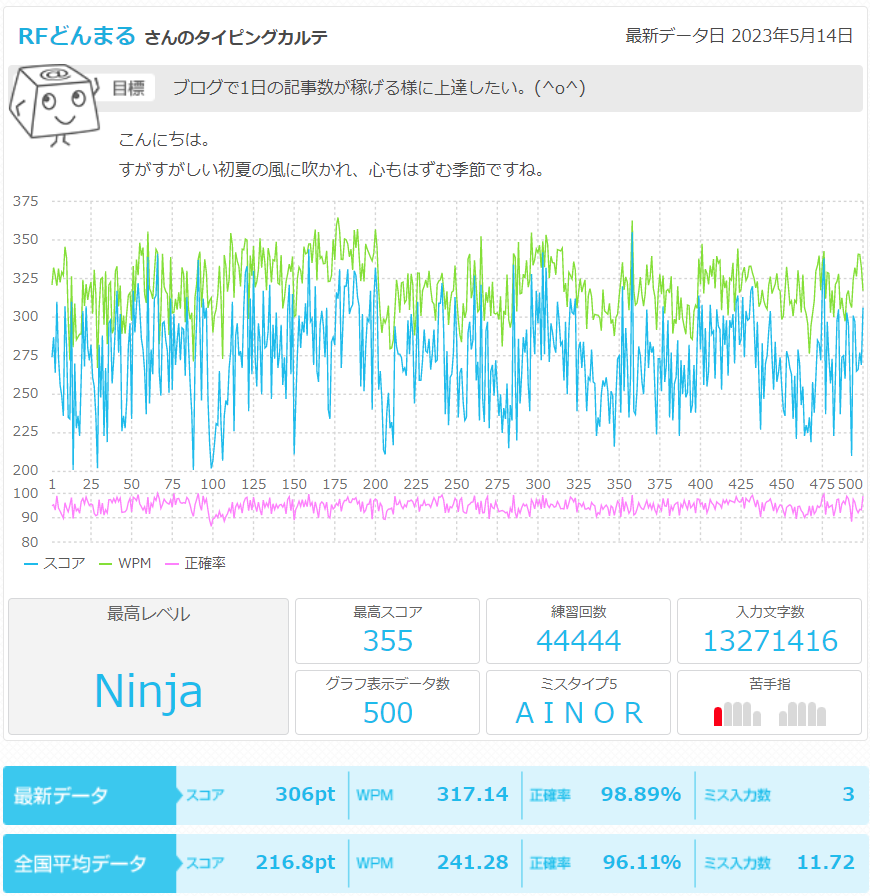This screenshot has height=896, width=870.
Task: Click the seasonal message すがすがしい初夏の風
Action: coord(332,170)
